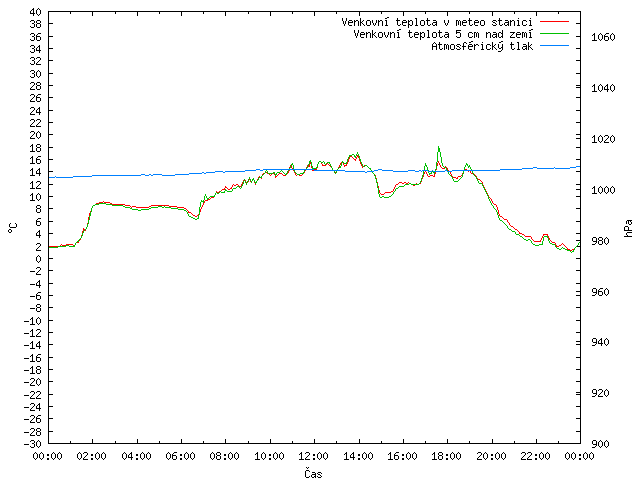The image size is (640, 480).
Task: Click the '02:00' time axis label
Action: tap(92, 456)
